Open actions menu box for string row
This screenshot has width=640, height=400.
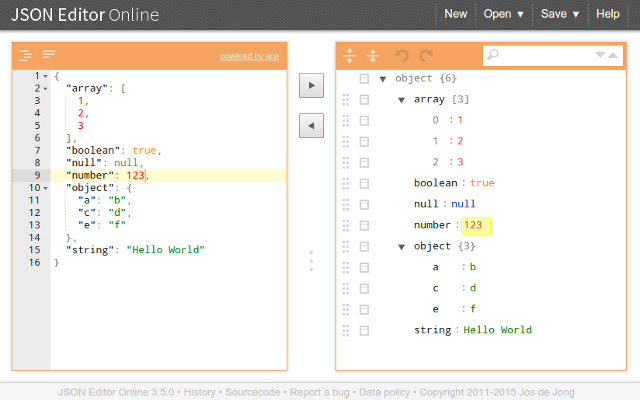pos(364,331)
